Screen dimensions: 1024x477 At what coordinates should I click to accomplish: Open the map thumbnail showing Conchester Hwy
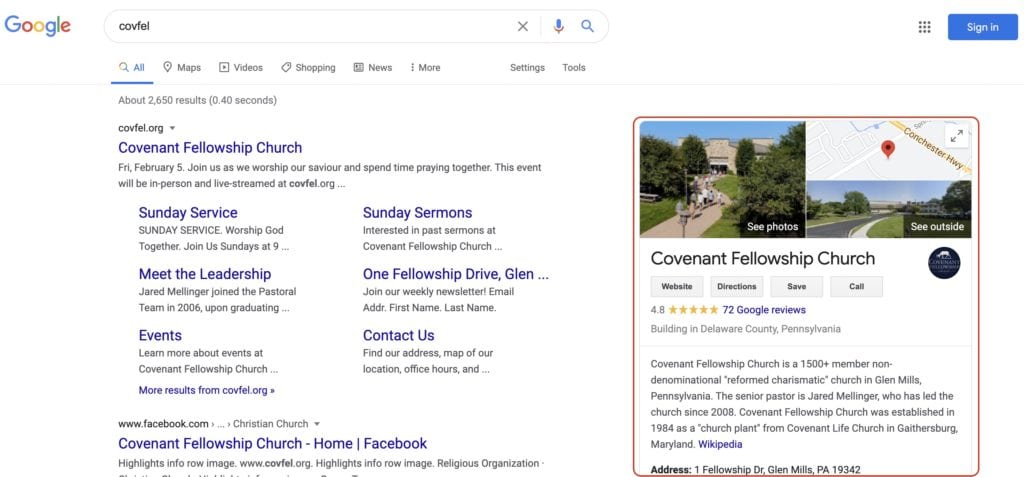(x=889, y=150)
